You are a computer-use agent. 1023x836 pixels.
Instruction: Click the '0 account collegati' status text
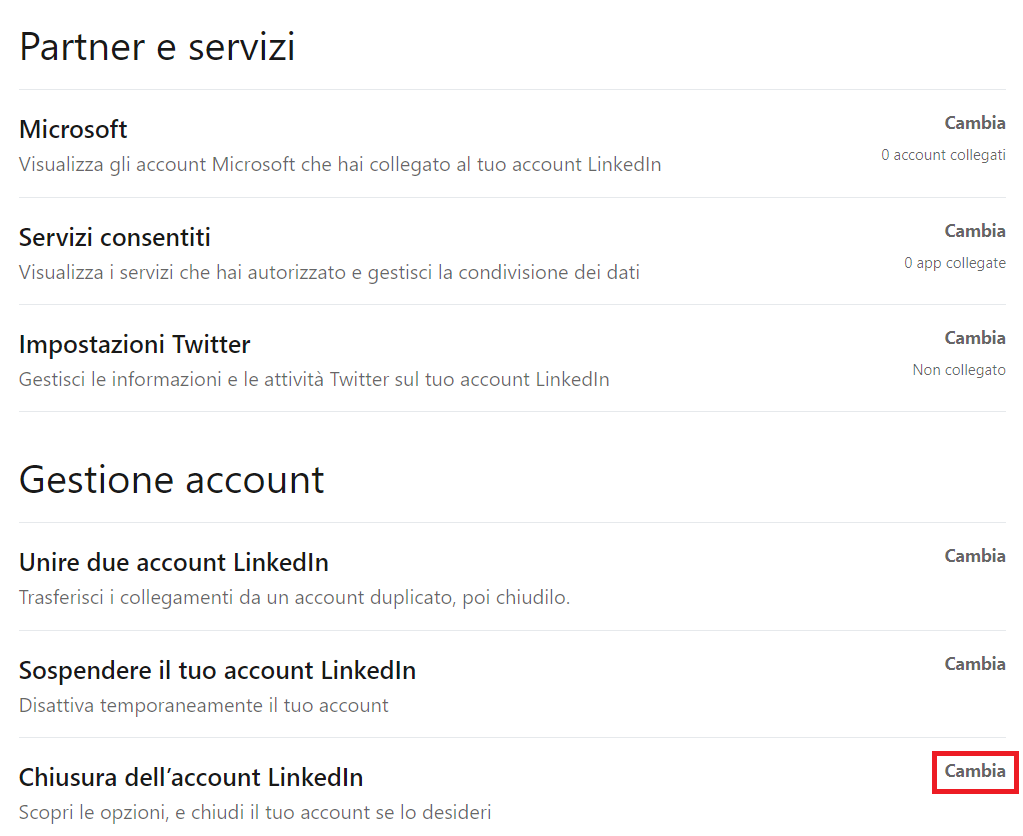click(x=943, y=155)
